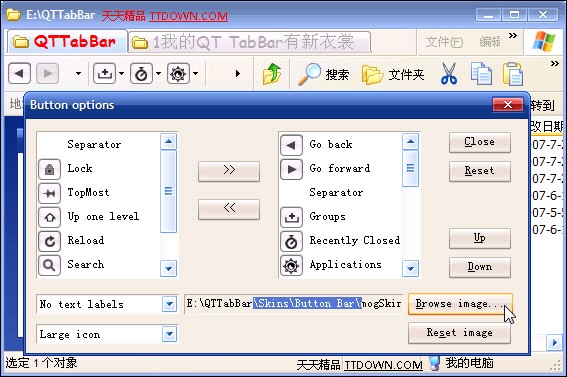Click the Explorer horizontal scroll right arrow
This screenshot has width=567, height=377.
554,342
